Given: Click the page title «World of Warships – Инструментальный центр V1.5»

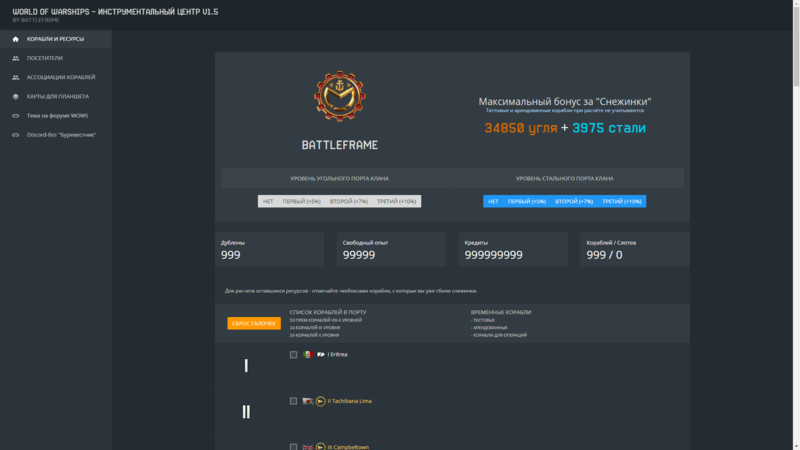Looking at the screenshot, I should pyautogui.click(x=115, y=11).
